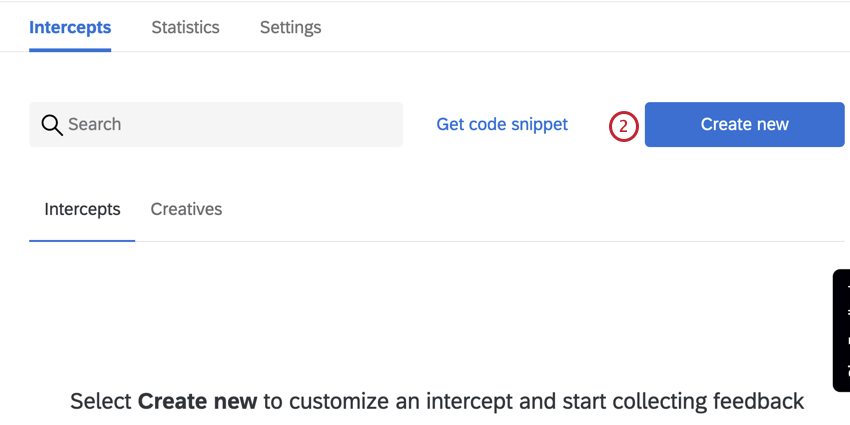This screenshot has width=850, height=425.
Task: Start a new intercept with Create new
Action: [744, 124]
